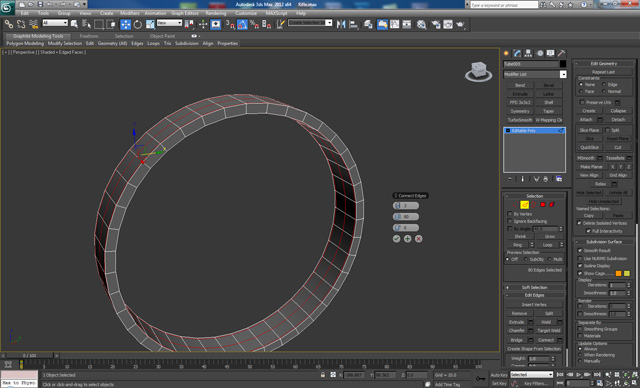
Task: Collapse the Edit Geometry rollout
Action: coord(604,64)
